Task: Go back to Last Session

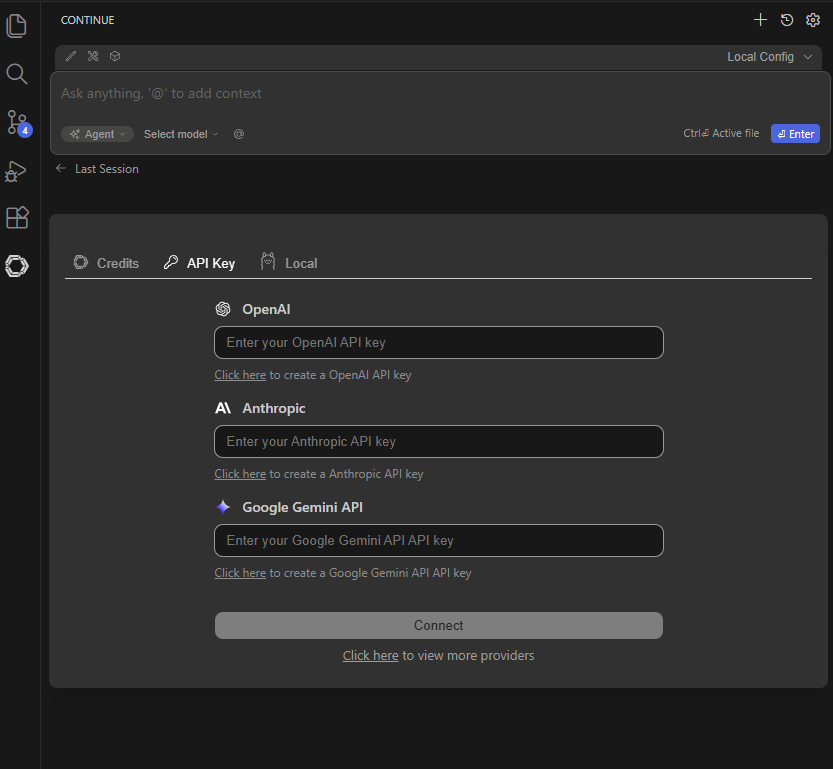Action: click(107, 169)
